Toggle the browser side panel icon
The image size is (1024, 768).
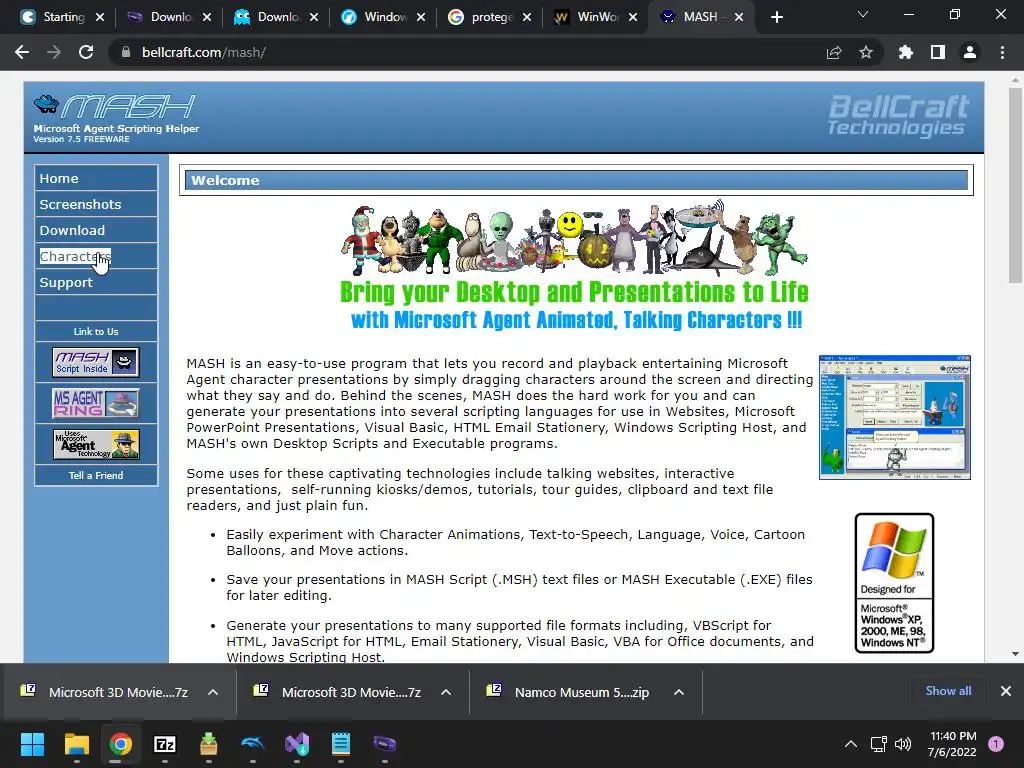(x=938, y=52)
